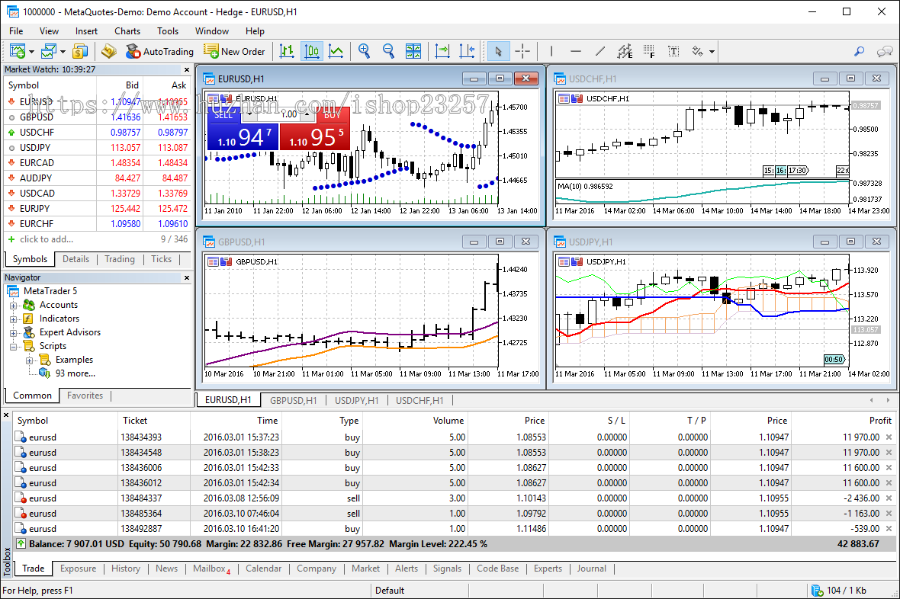
Task: Click the tile windows icon
Action: [x=413, y=52]
